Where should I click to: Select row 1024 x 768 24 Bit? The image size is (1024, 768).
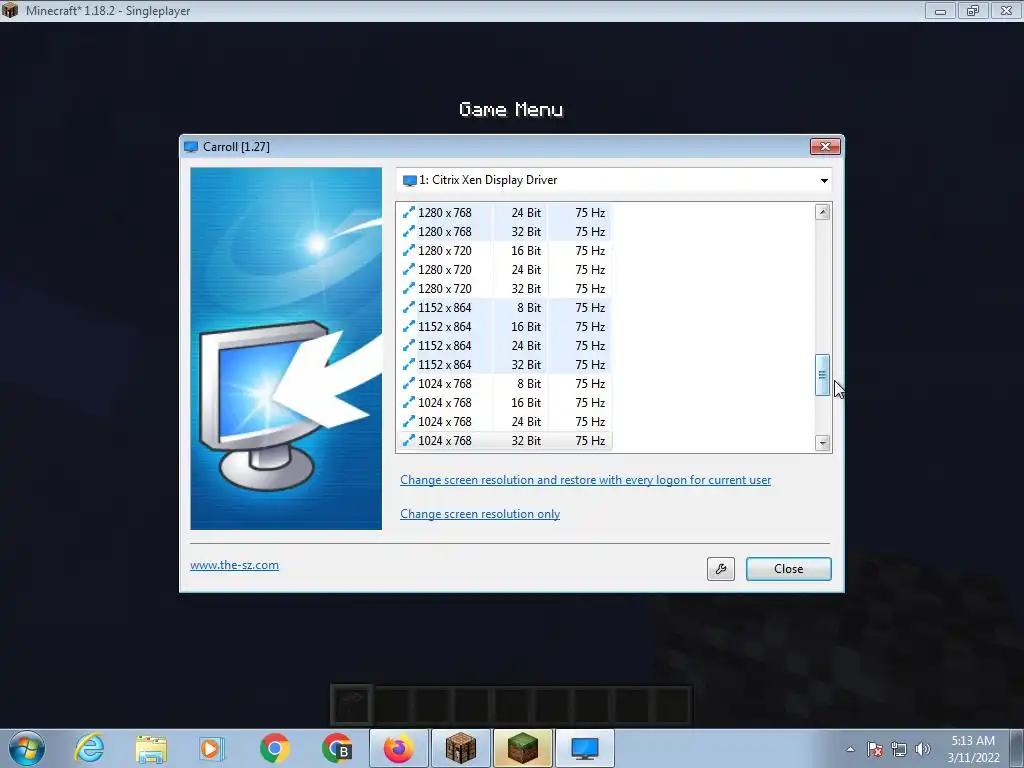pos(504,421)
